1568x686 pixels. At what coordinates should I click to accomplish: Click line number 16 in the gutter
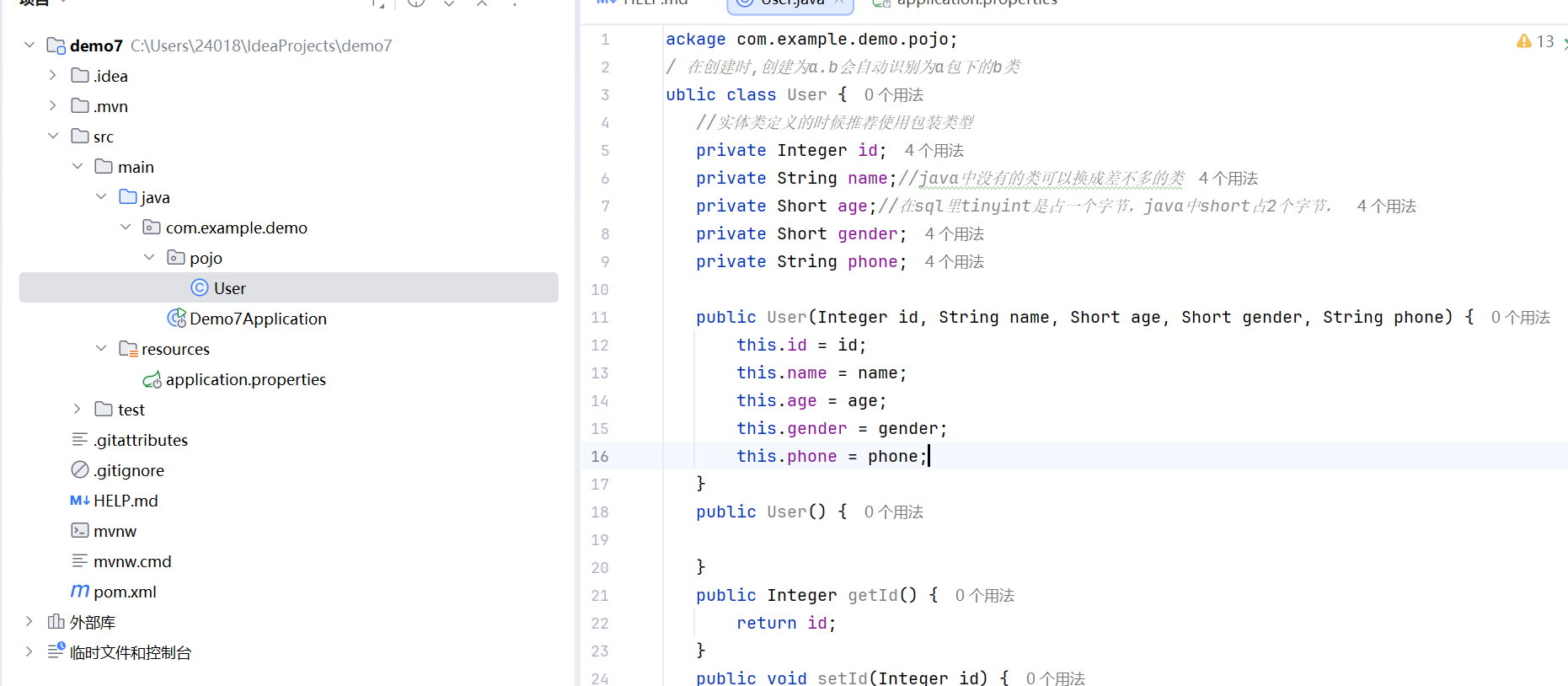(x=599, y=456)
